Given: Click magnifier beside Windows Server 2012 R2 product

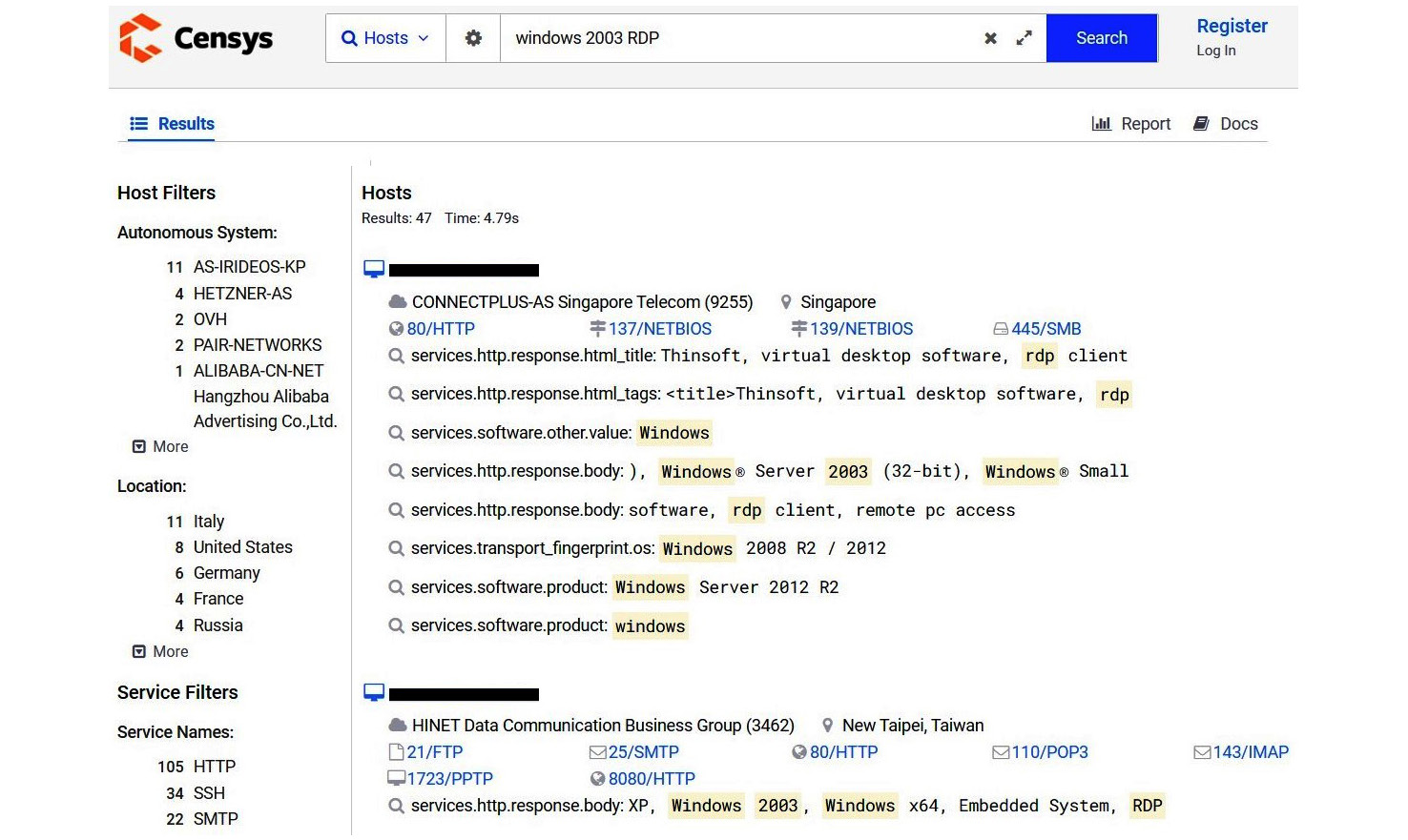Looking at the screenshot, I should pyautogui.click(x=396, y=587).
